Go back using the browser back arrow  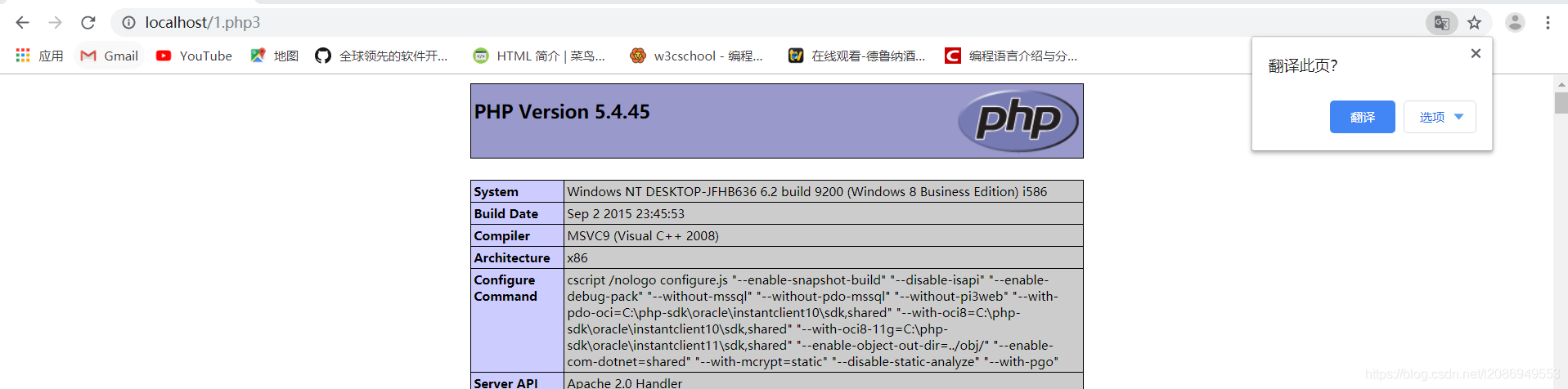(x=22, y=23)
